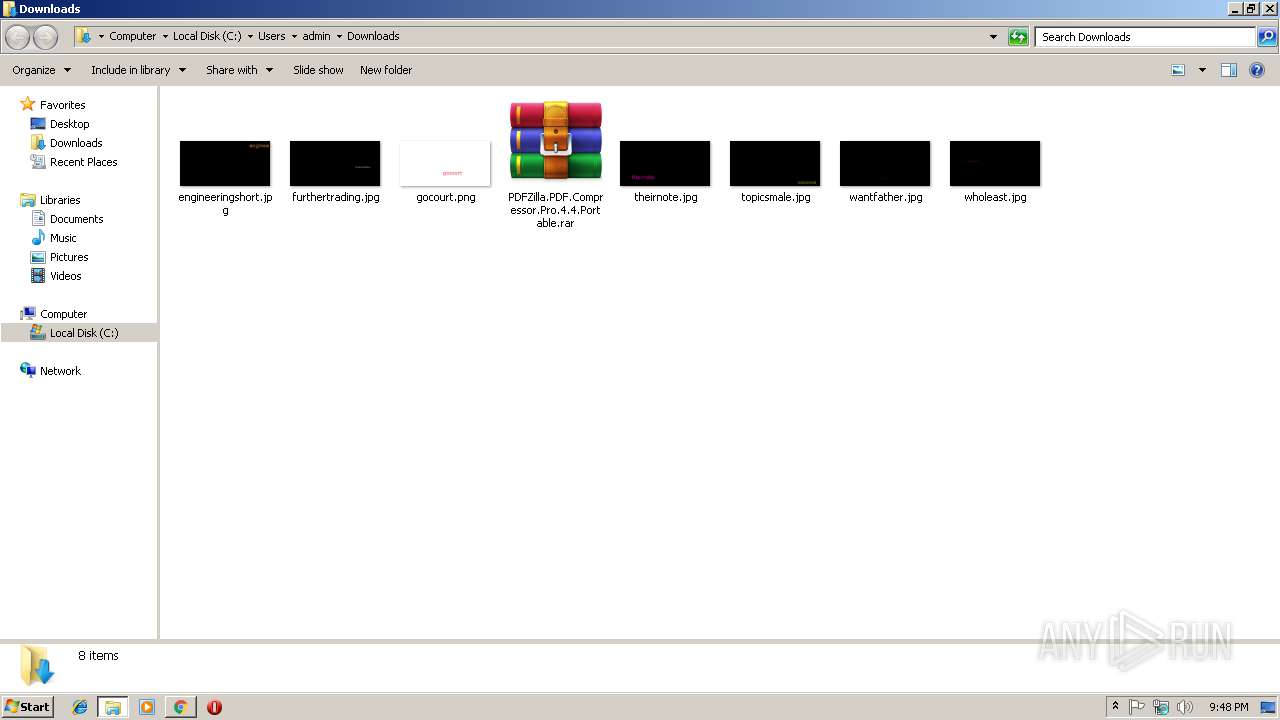Open Windows Media Player from taskbar
Viewport: 1280px width, 720px height.
[x=147, y=707]
